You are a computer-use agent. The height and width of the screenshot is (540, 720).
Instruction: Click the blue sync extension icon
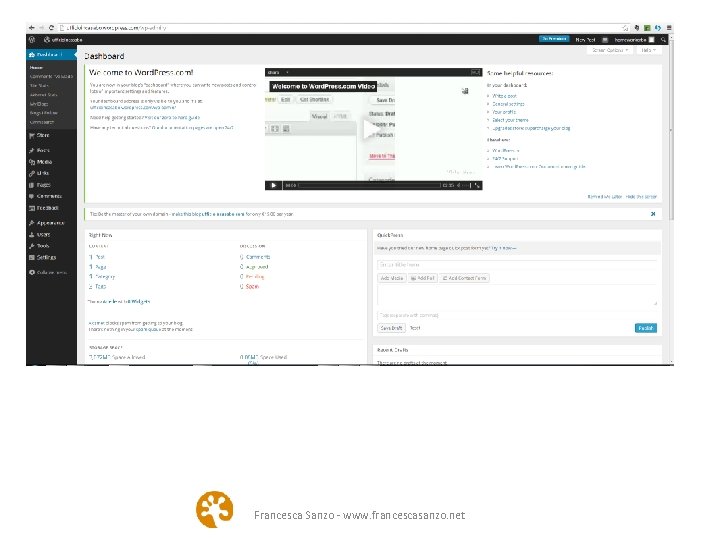[658, 28]
